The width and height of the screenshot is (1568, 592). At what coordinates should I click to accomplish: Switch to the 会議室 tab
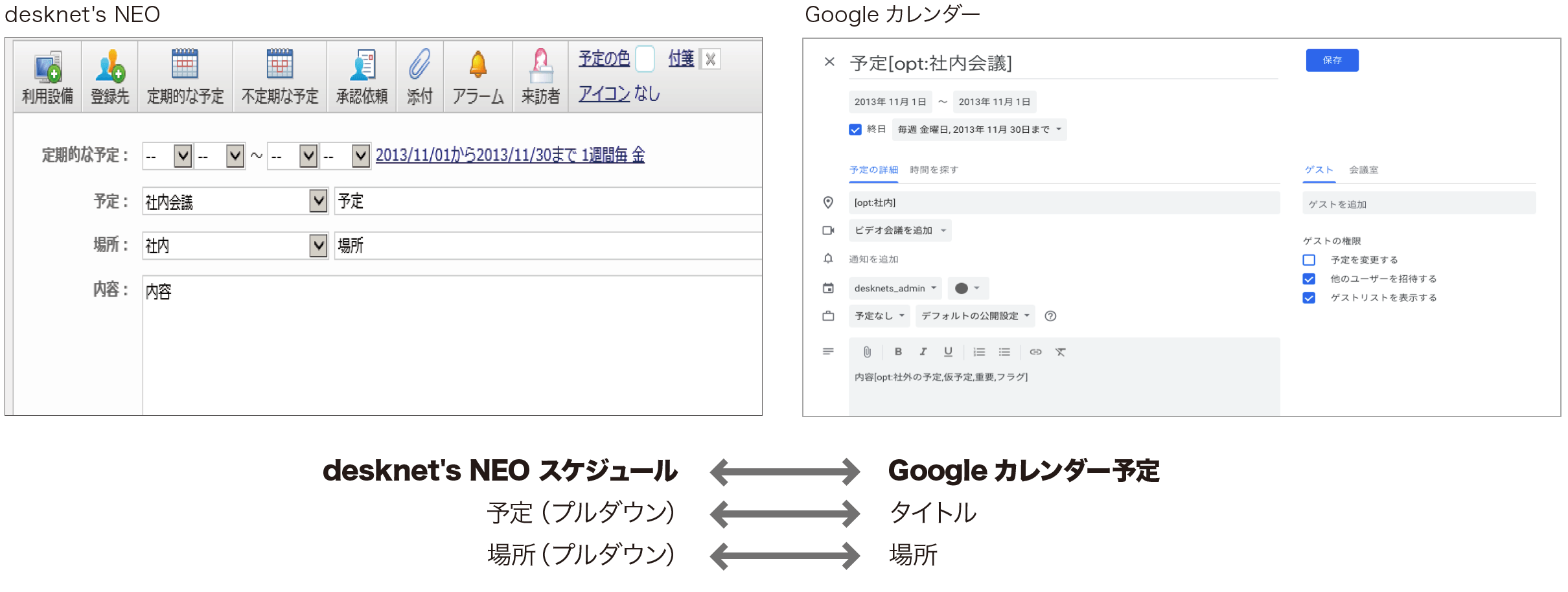[1363, 170]
